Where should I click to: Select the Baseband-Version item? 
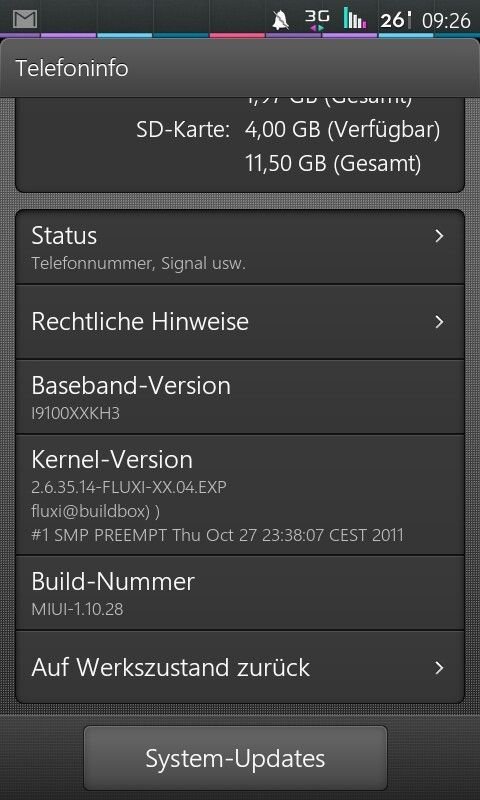[x=240, y=397]
